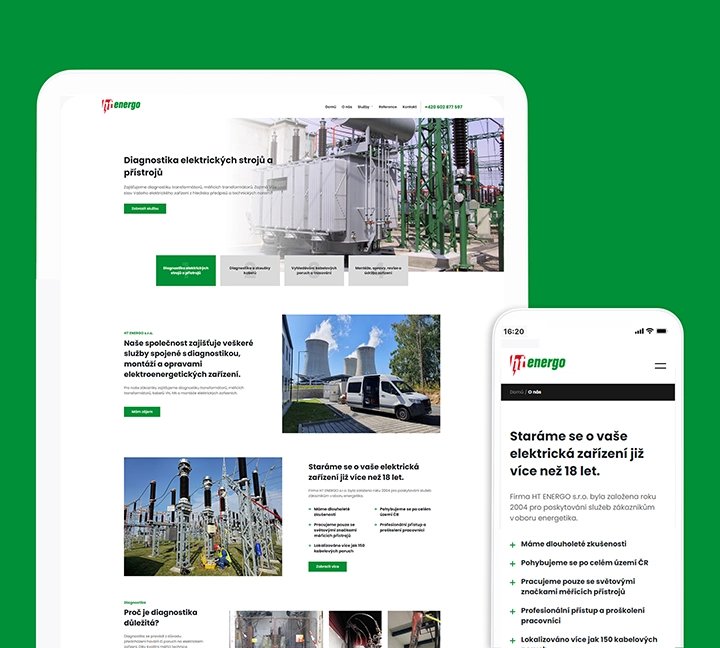Click the HT energo logo on phone
The width and height of the screenshot is (720, 648).
coord(538,364)
